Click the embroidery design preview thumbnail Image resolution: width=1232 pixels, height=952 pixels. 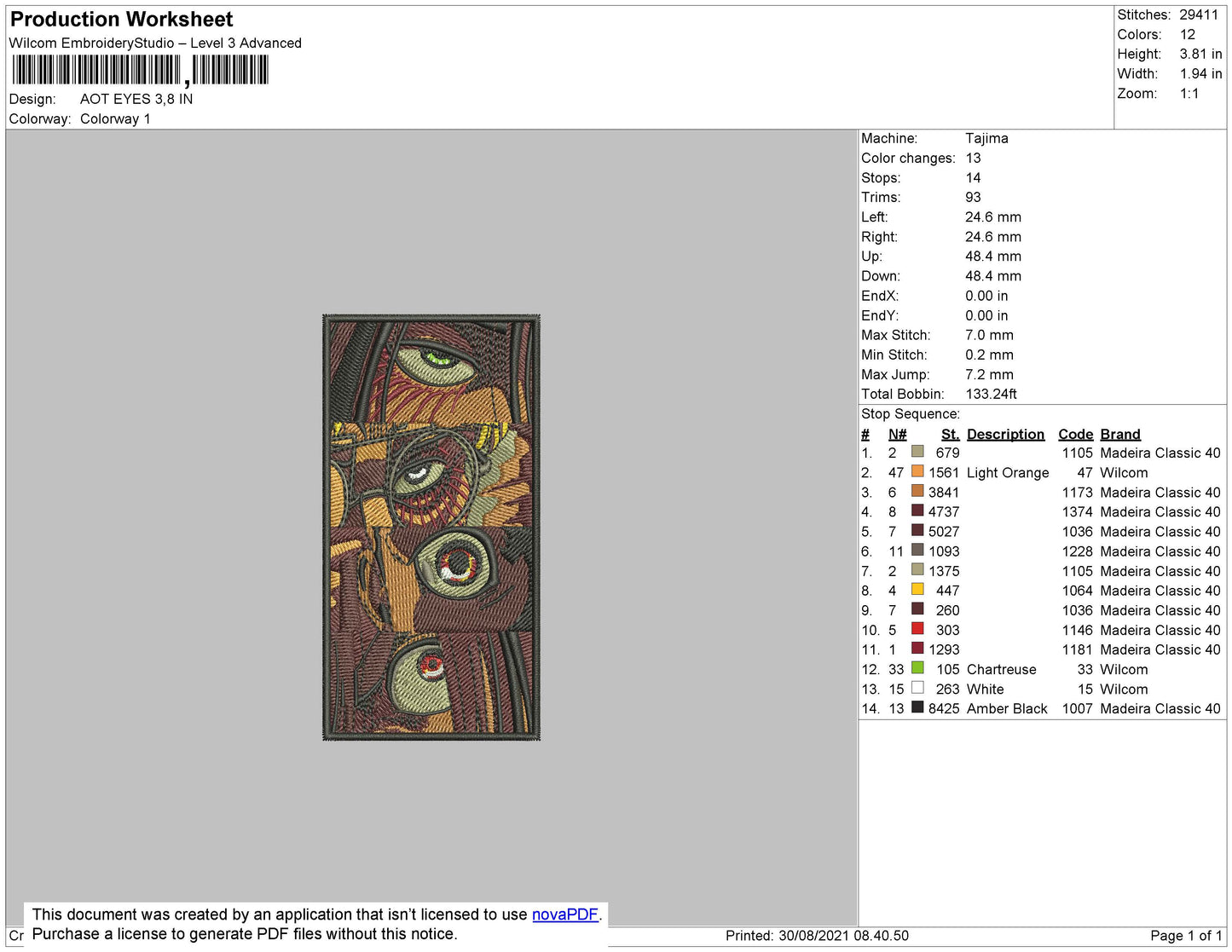(x=431, y=528)
